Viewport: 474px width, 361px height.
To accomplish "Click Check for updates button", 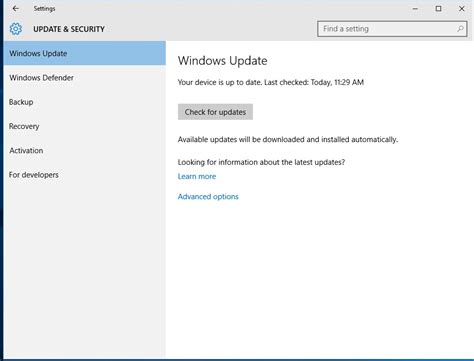I will click(215, 112).
